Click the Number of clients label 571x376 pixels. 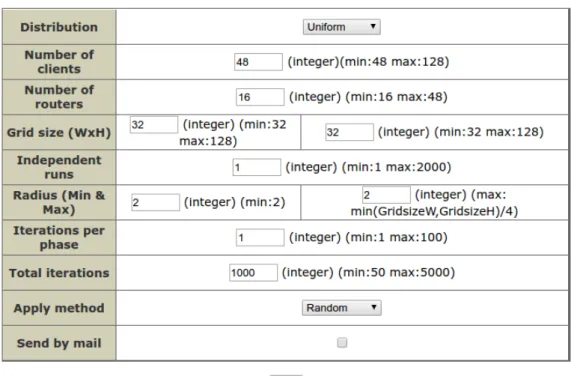[59, 62]
